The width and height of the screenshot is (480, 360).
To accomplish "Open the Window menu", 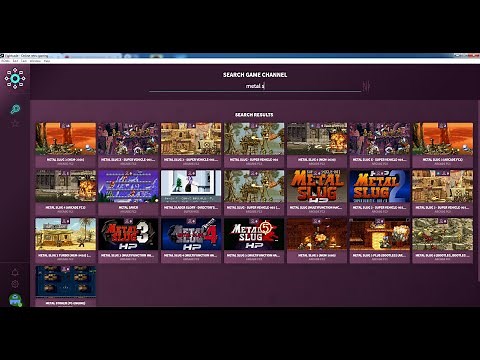I will (x=35, y=61).
